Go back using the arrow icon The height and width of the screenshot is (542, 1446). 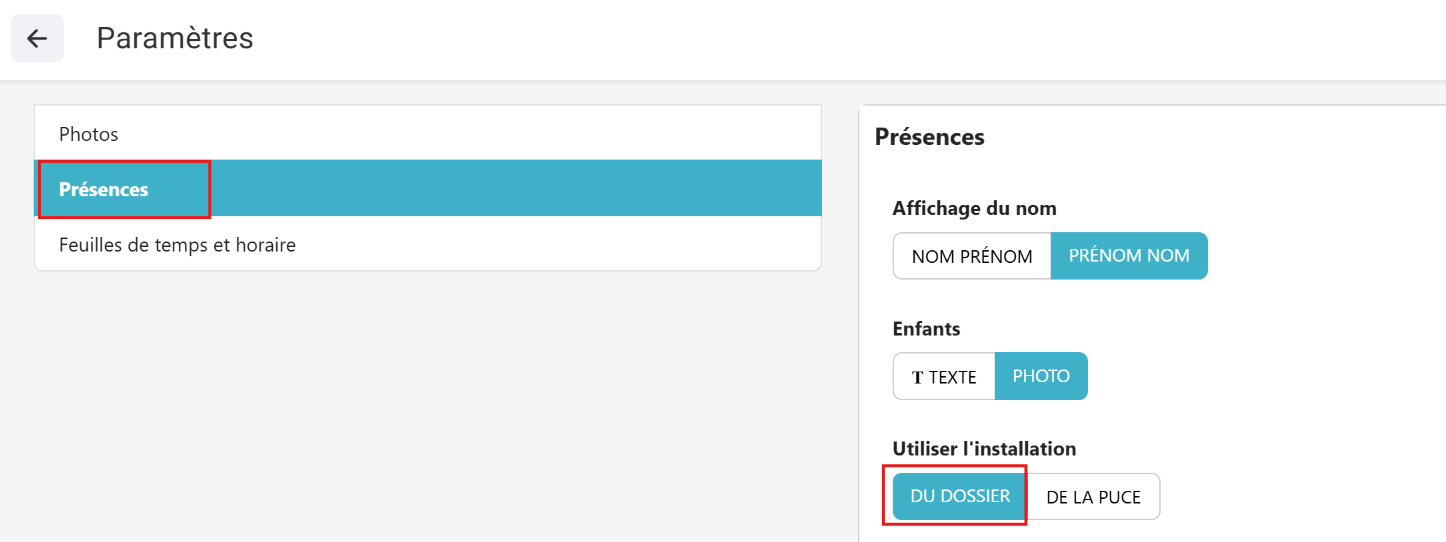pos(37,38)
